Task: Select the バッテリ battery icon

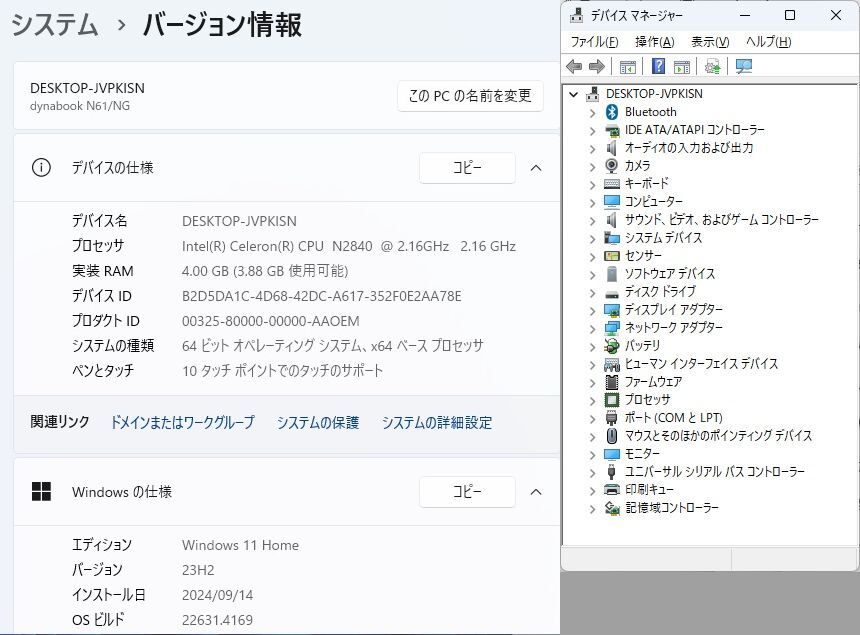Action: pyautogui.click(x=612, y=345)
